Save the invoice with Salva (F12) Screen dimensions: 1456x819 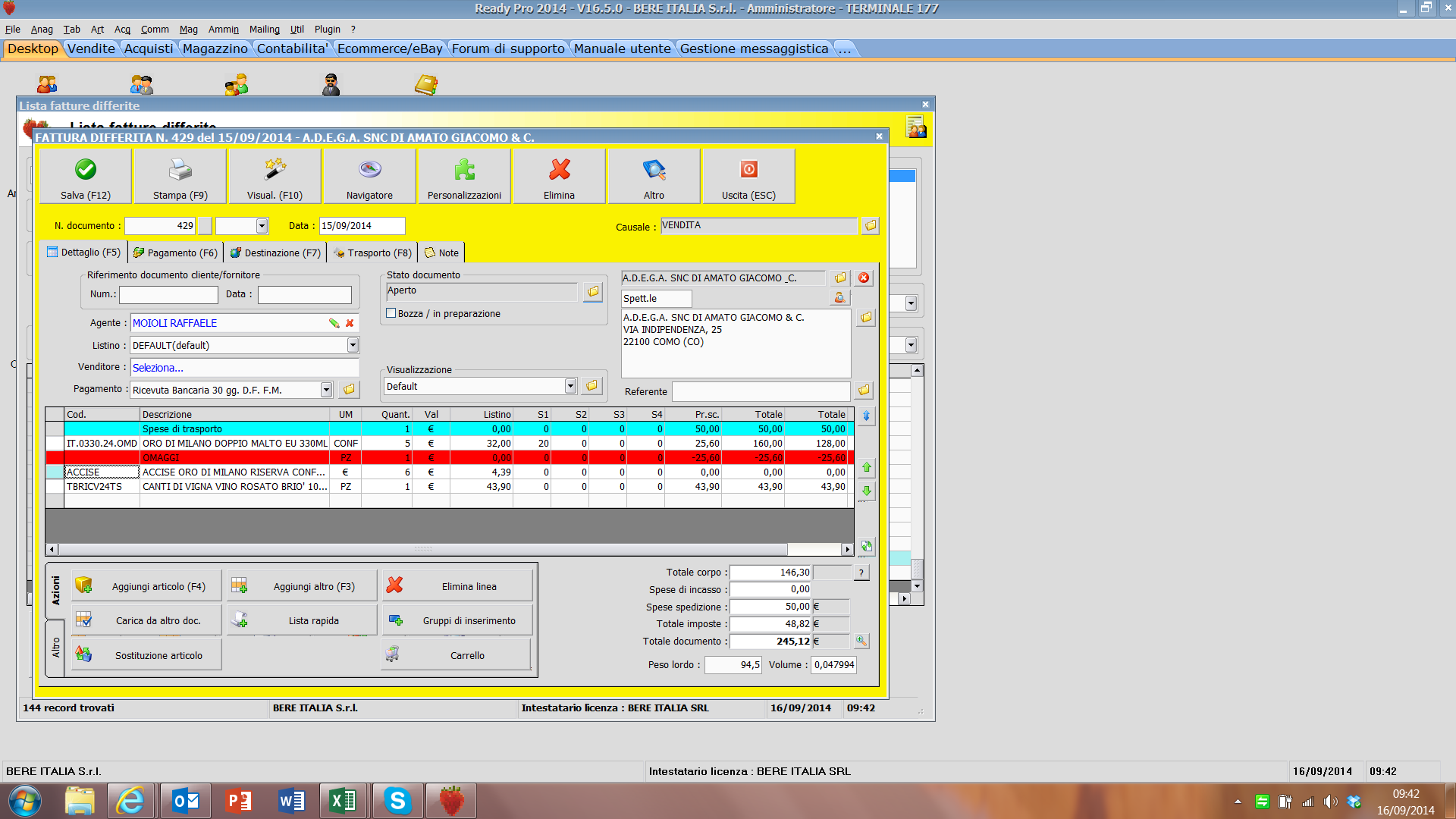point(86,176)
